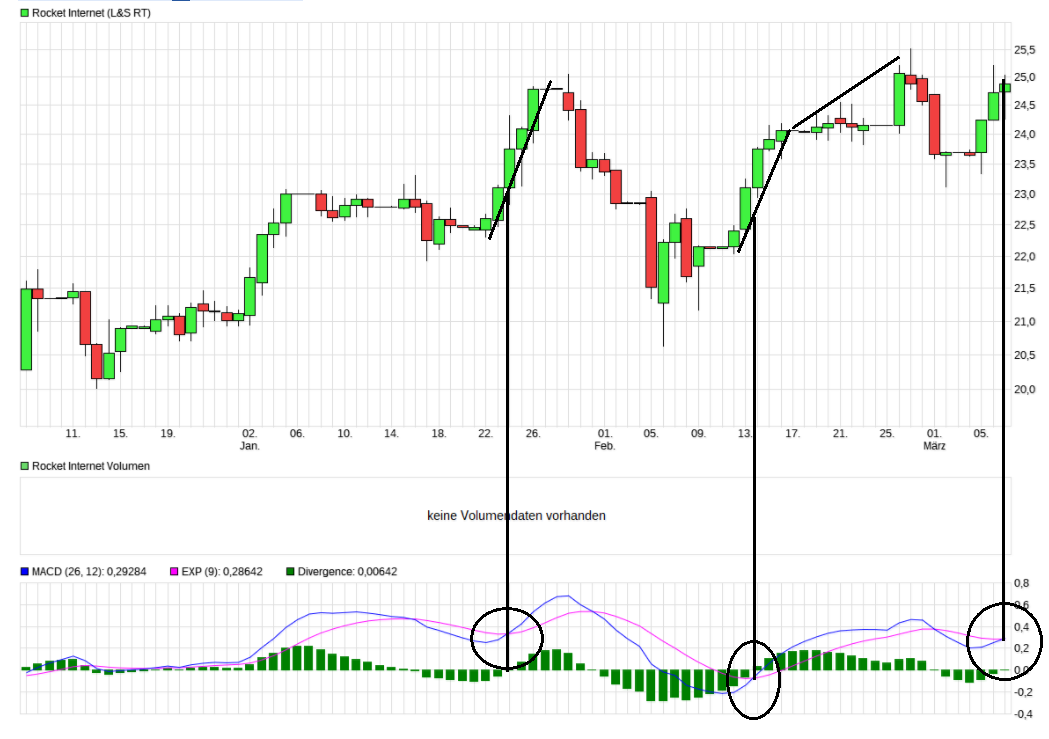
Task: Click the green Rocket Internet (L&S RT) legend square
Action: (25, 13)
